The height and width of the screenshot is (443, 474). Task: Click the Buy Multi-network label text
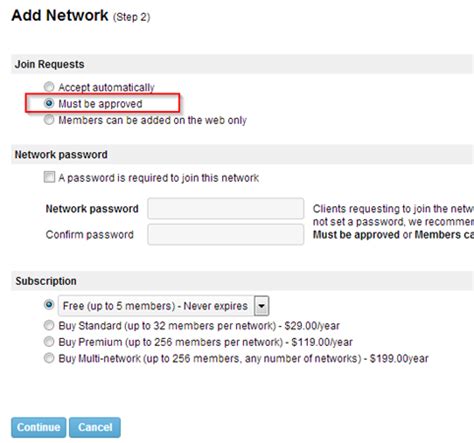[243, 359]
